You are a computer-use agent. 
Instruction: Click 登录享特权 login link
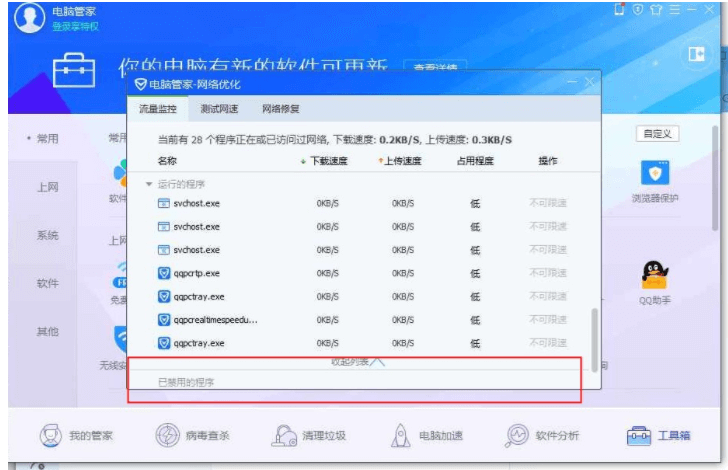coord(75,26)
